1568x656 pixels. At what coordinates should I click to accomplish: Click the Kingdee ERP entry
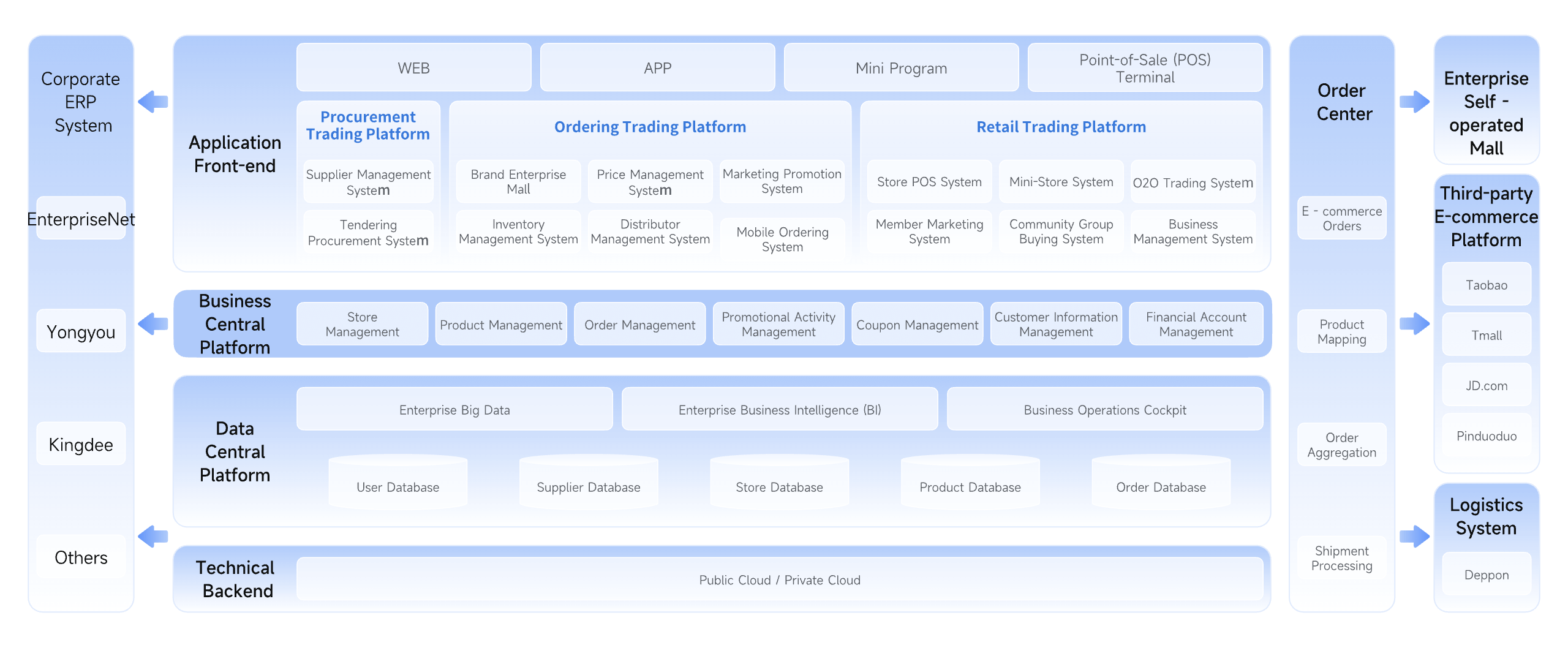(x=81, y=444)
